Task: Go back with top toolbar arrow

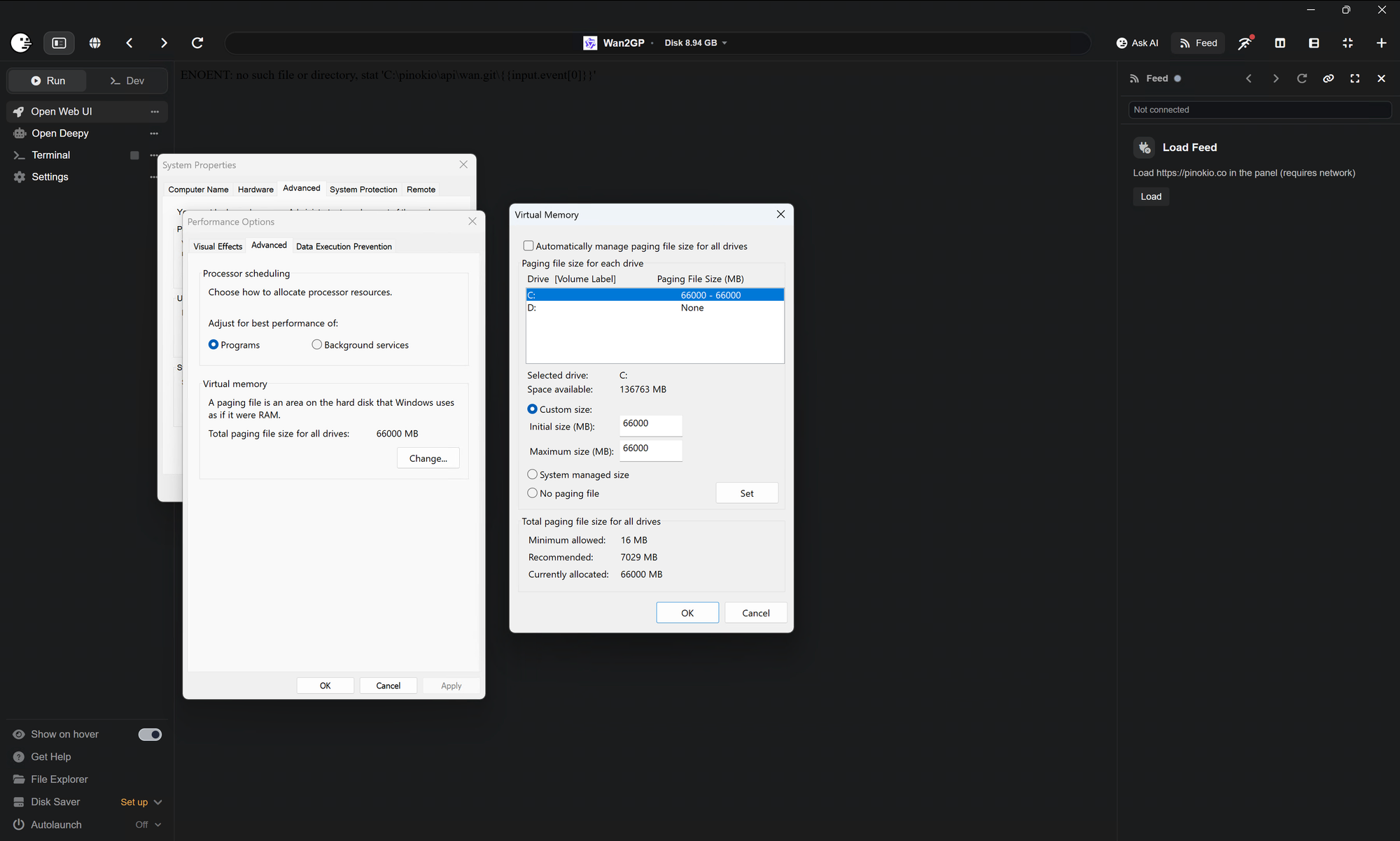Action: click(129, 43)
